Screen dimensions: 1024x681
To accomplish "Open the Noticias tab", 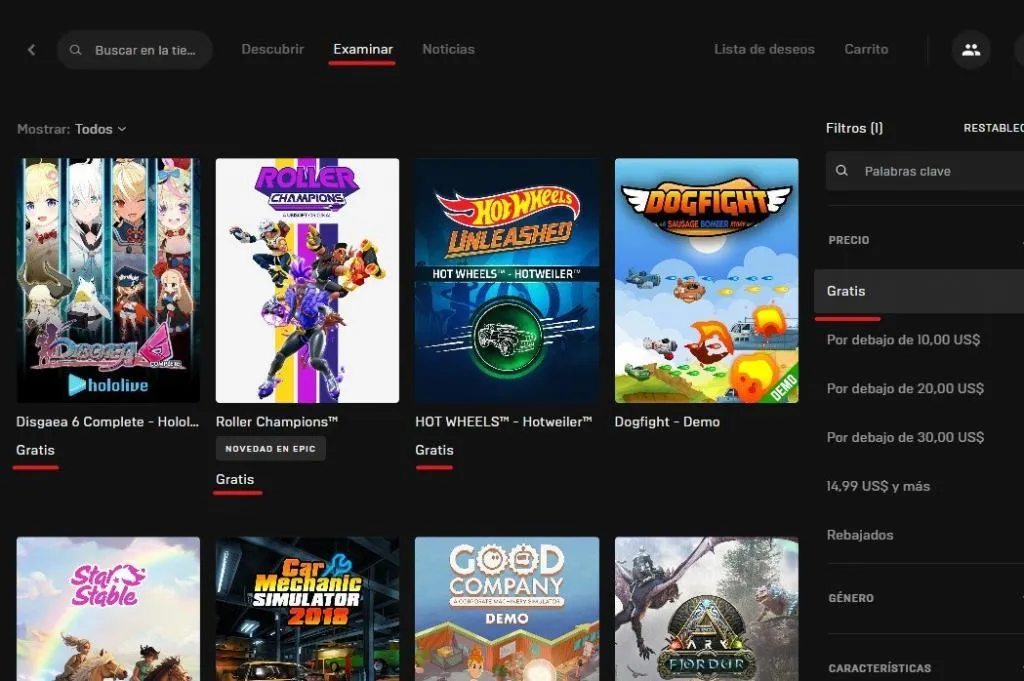I will click(x=447, y=48).
